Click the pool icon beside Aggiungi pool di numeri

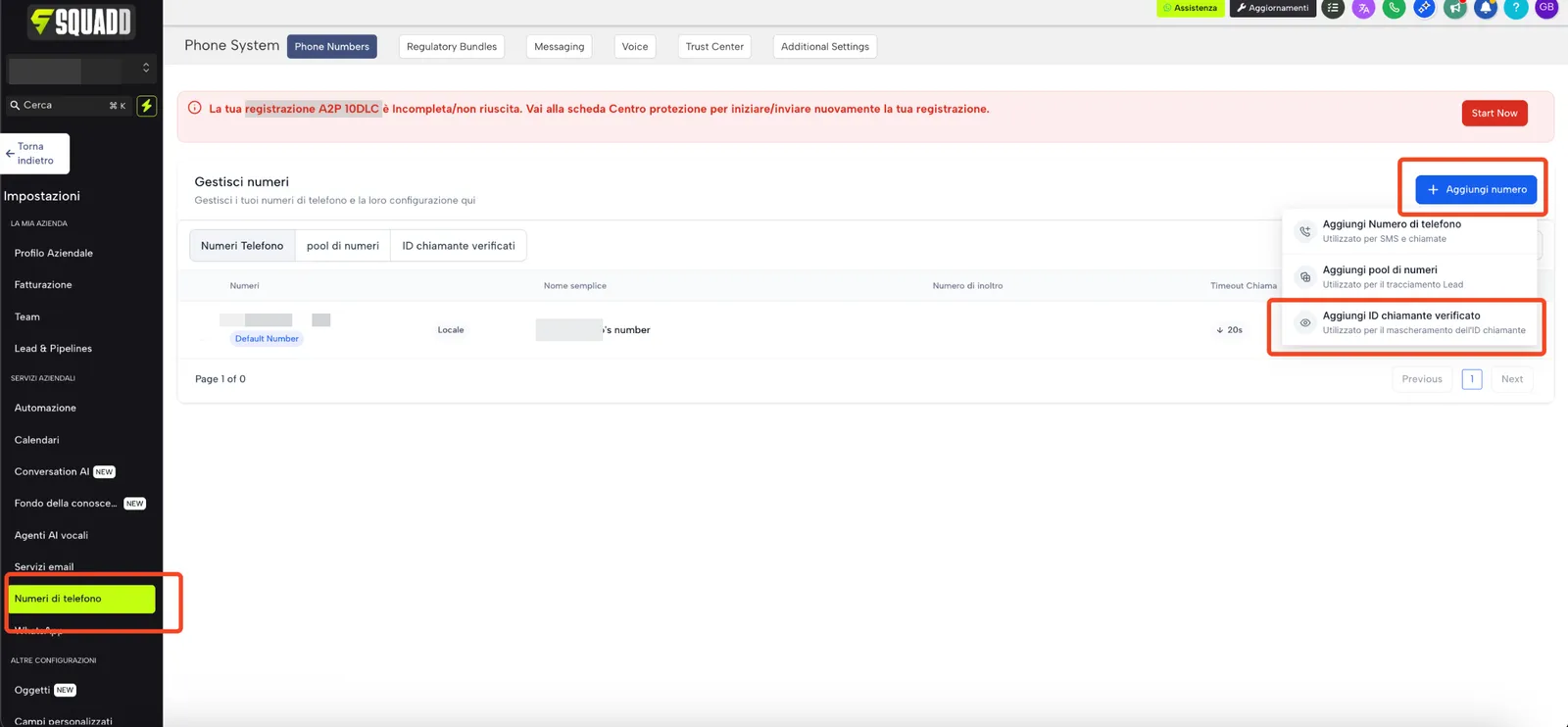click(x=1304, y=277)
